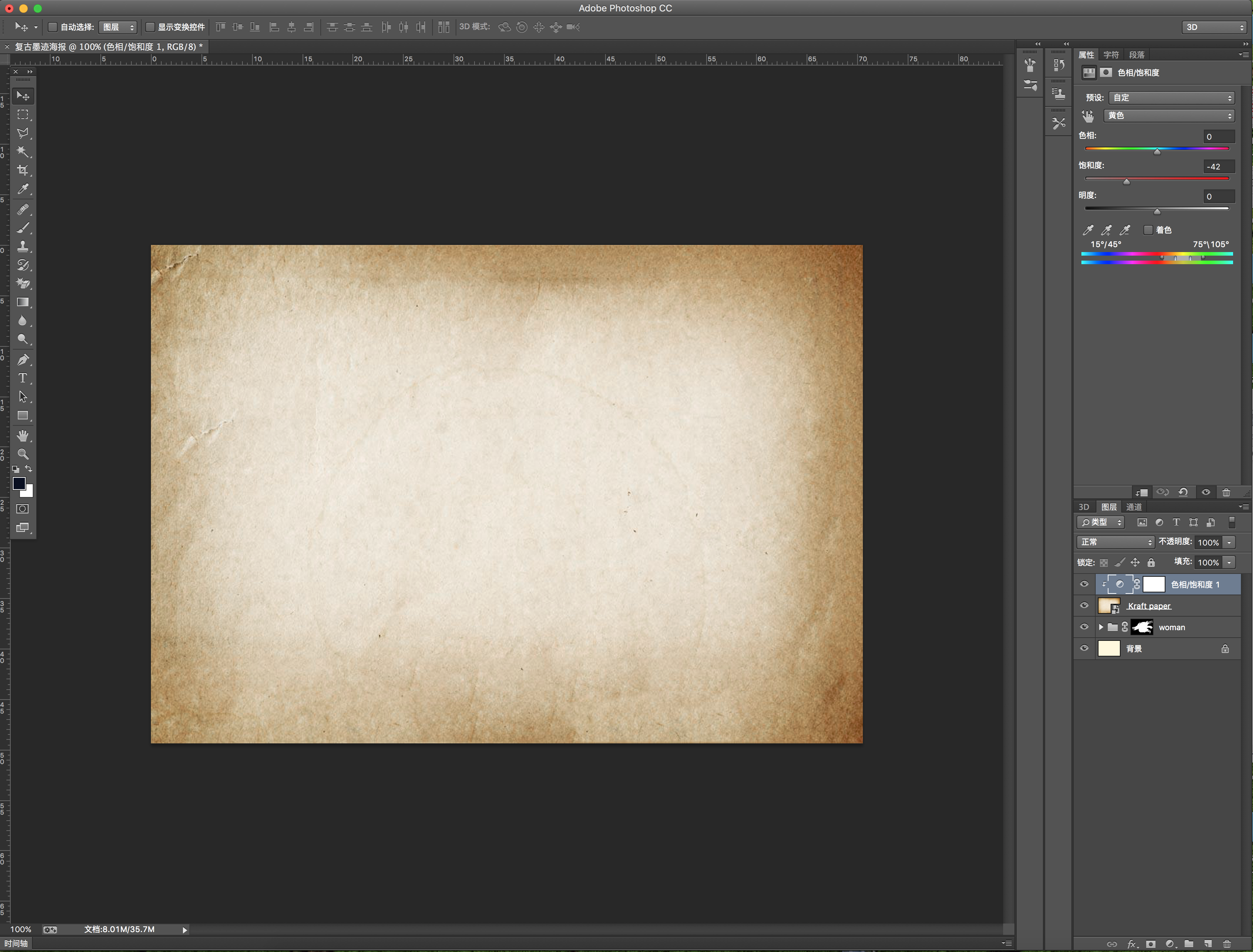Select the Eyedropper tool in toolbar
This screenshot has height=952, width=1253.
point(23,189)
